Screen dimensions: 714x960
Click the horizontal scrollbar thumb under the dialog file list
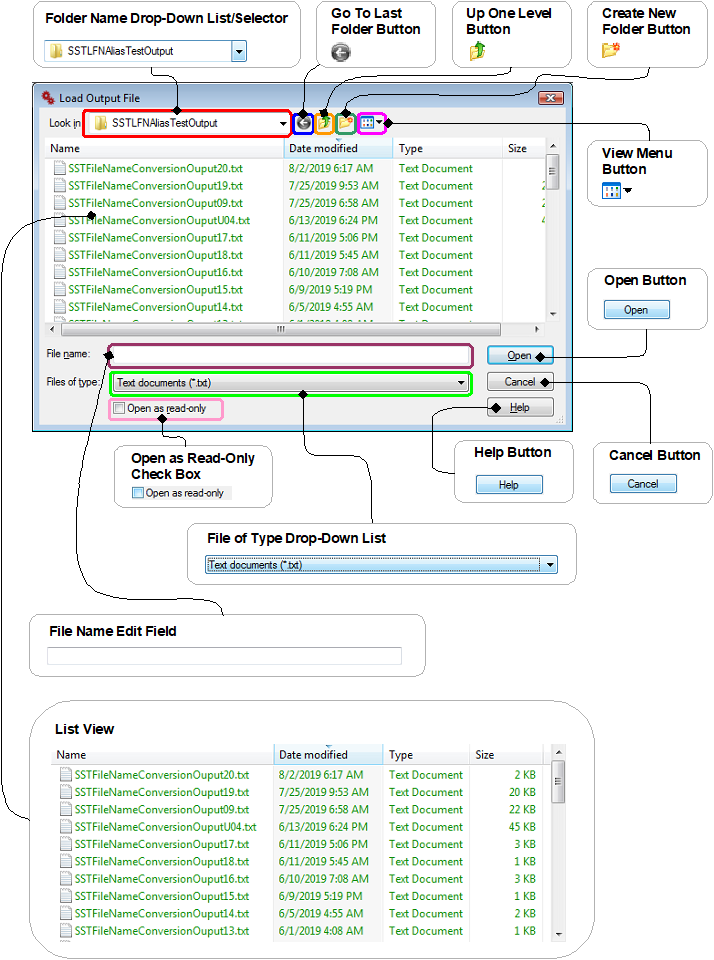[x=280, y=329]
